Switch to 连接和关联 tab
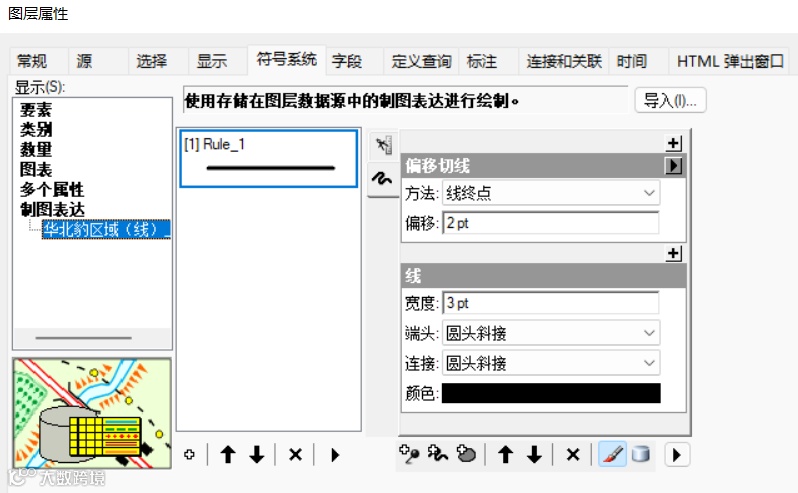The height and width of the screenshot is (493, 798). pos(564,62)
